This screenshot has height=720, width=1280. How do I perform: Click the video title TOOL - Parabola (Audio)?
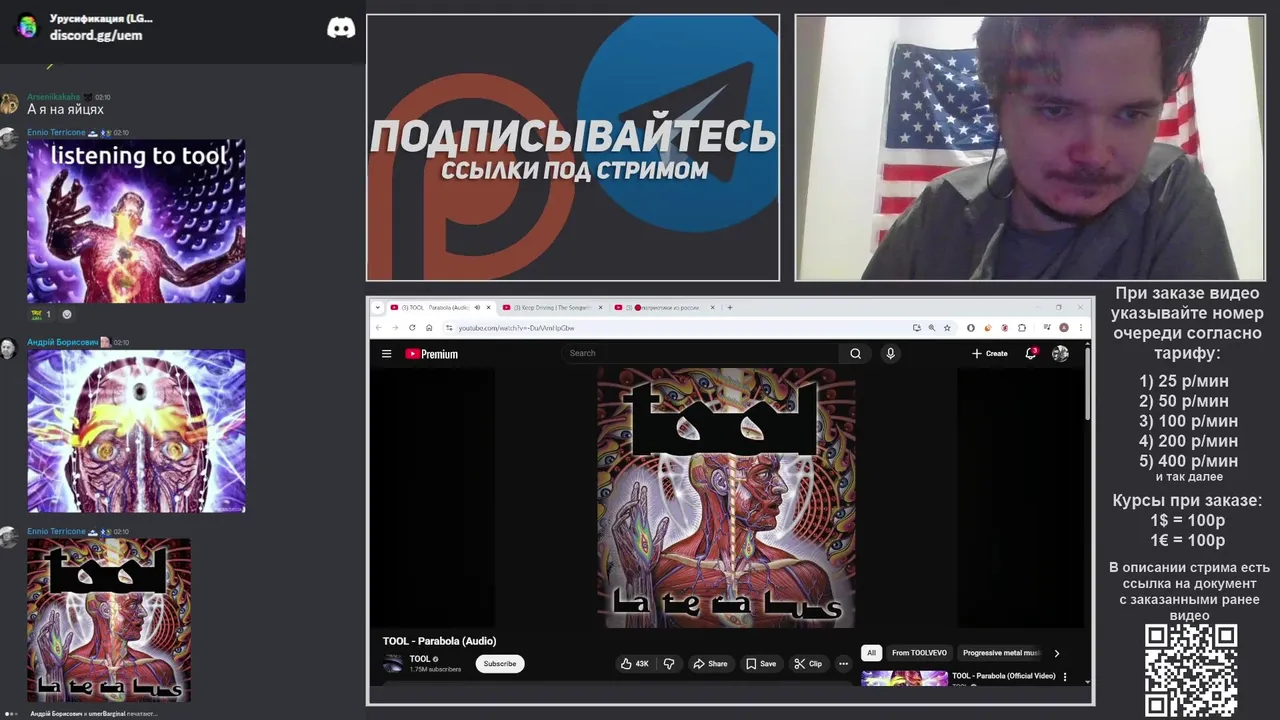click(439, 641)
